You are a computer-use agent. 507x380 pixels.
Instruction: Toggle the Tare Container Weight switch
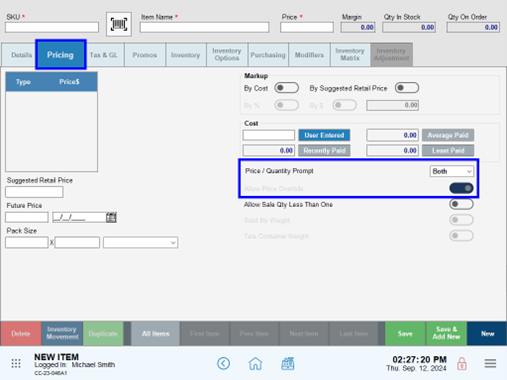click(x=461, y=236)
